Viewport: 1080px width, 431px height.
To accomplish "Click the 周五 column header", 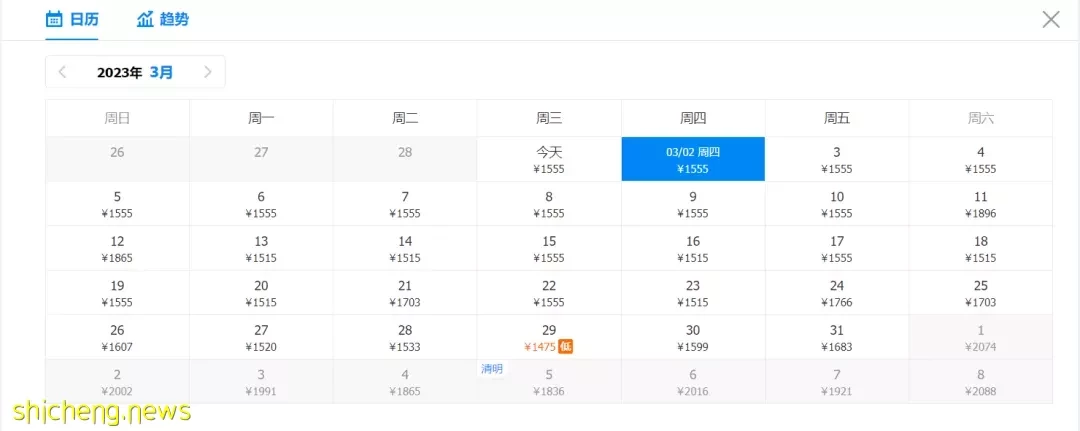I will (837, 118).
